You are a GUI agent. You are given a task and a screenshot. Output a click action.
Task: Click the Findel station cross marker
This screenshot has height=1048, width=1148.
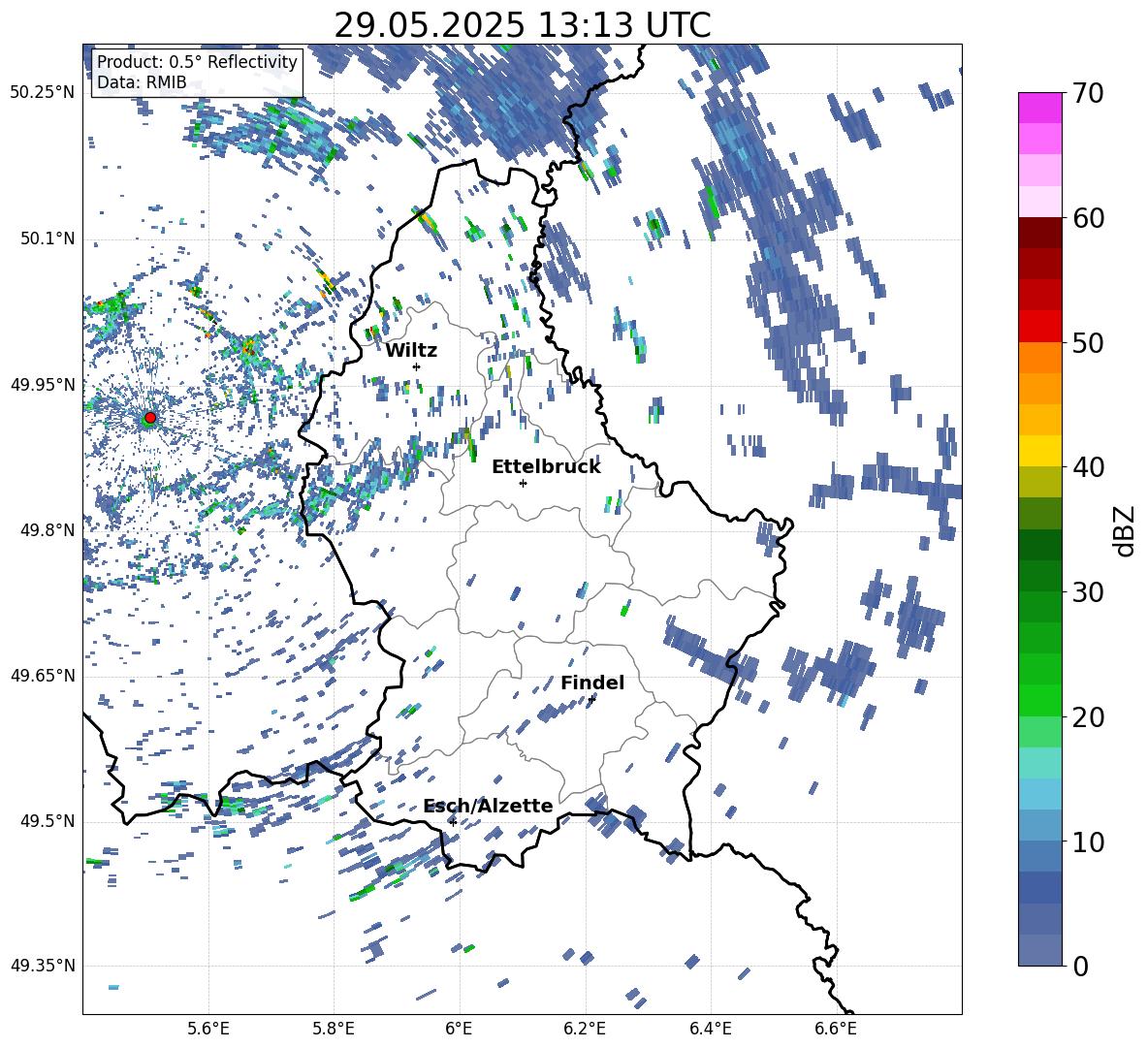tap(591, 700)
